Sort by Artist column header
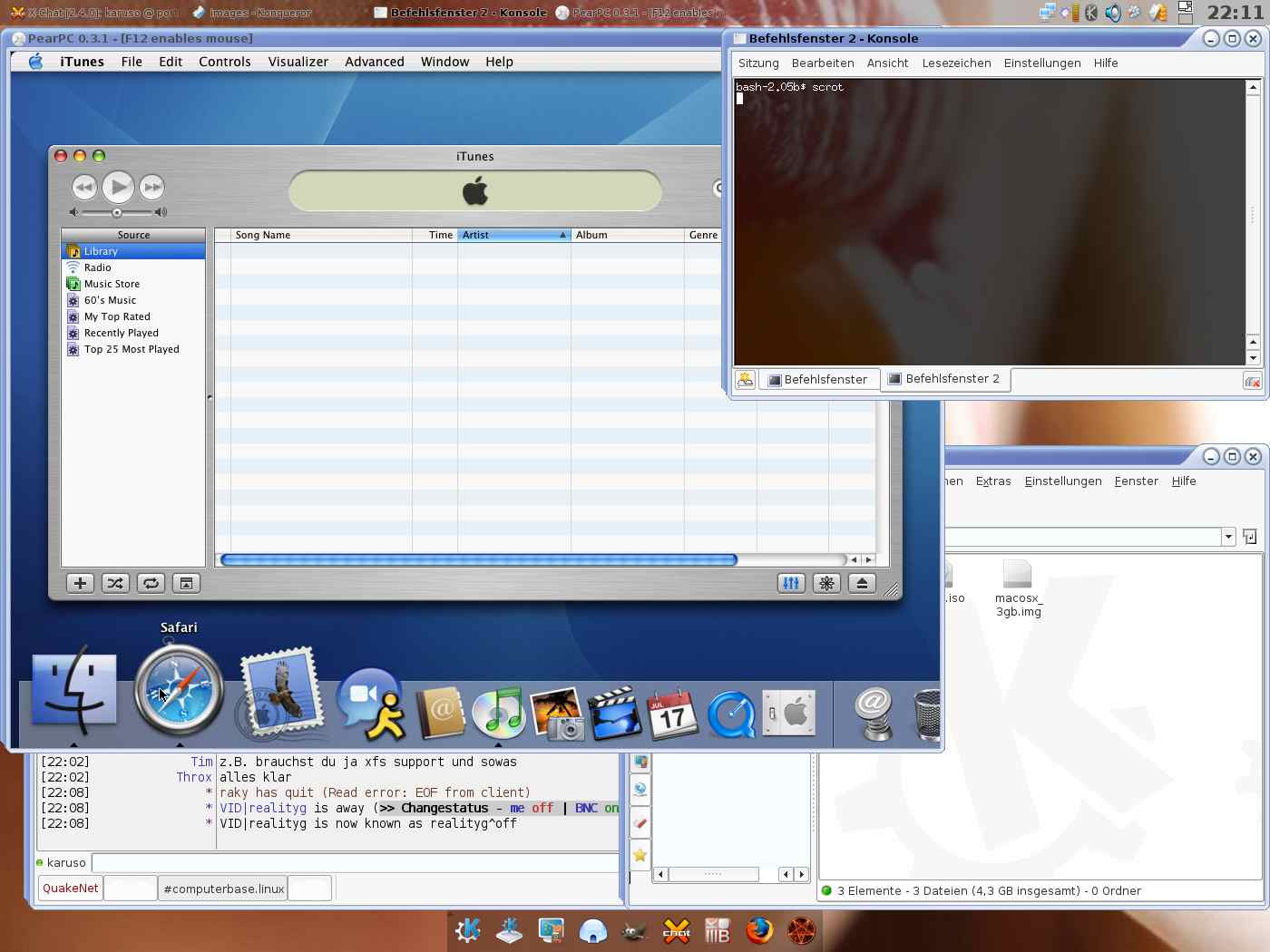The image size is (1270, 952). 514,235
